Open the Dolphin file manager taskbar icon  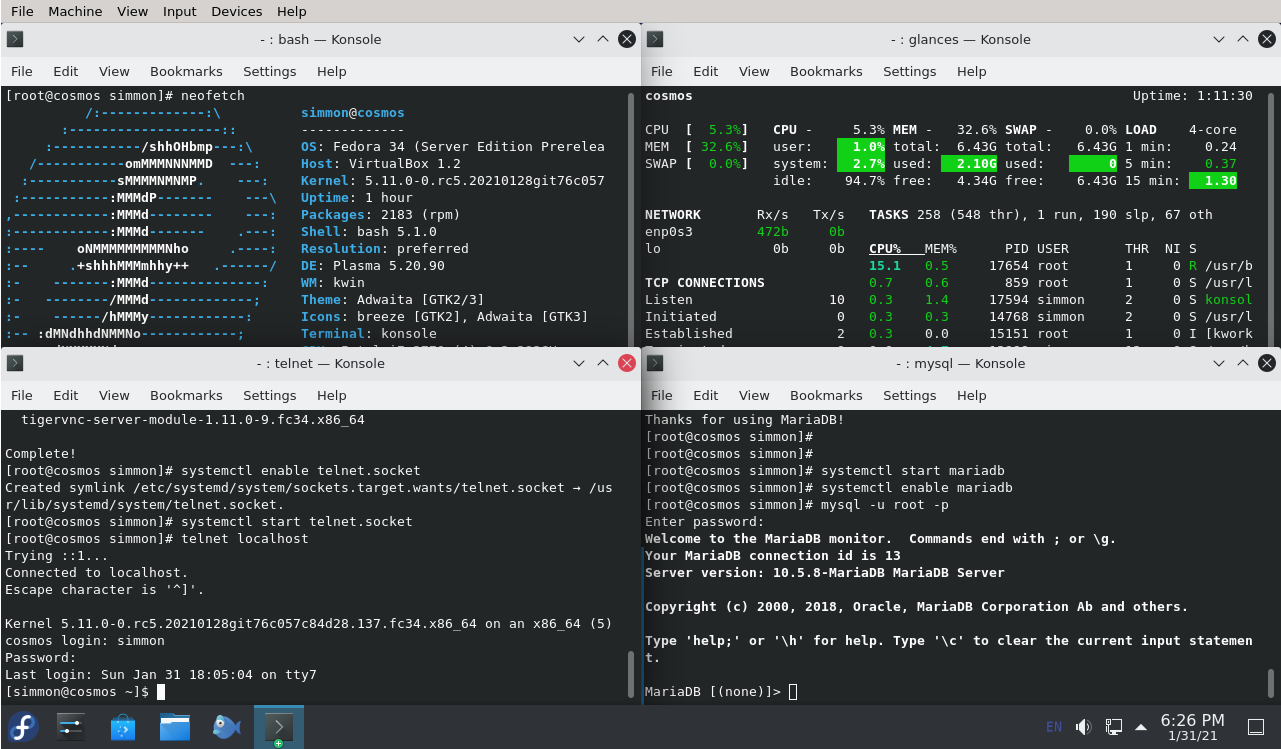pos(175,727)
